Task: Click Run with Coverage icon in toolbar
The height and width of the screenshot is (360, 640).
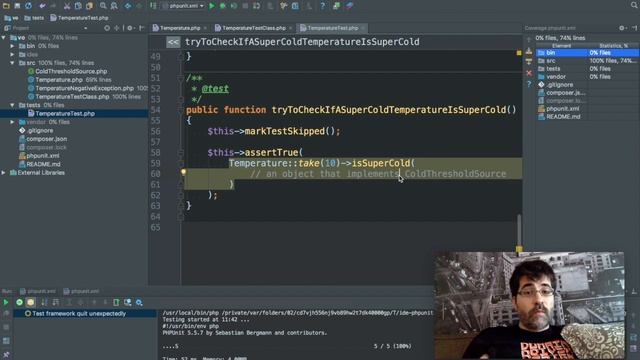Action: 234,6
